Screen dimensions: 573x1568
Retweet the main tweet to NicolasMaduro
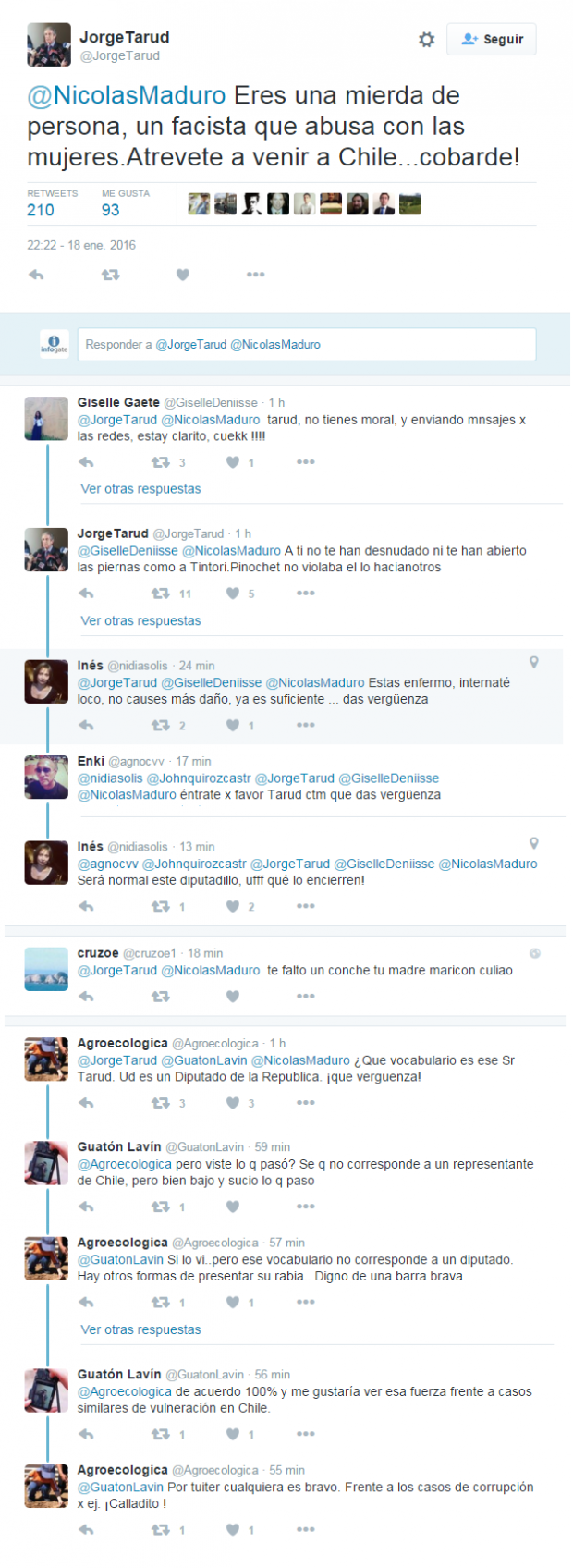point(110,275)
